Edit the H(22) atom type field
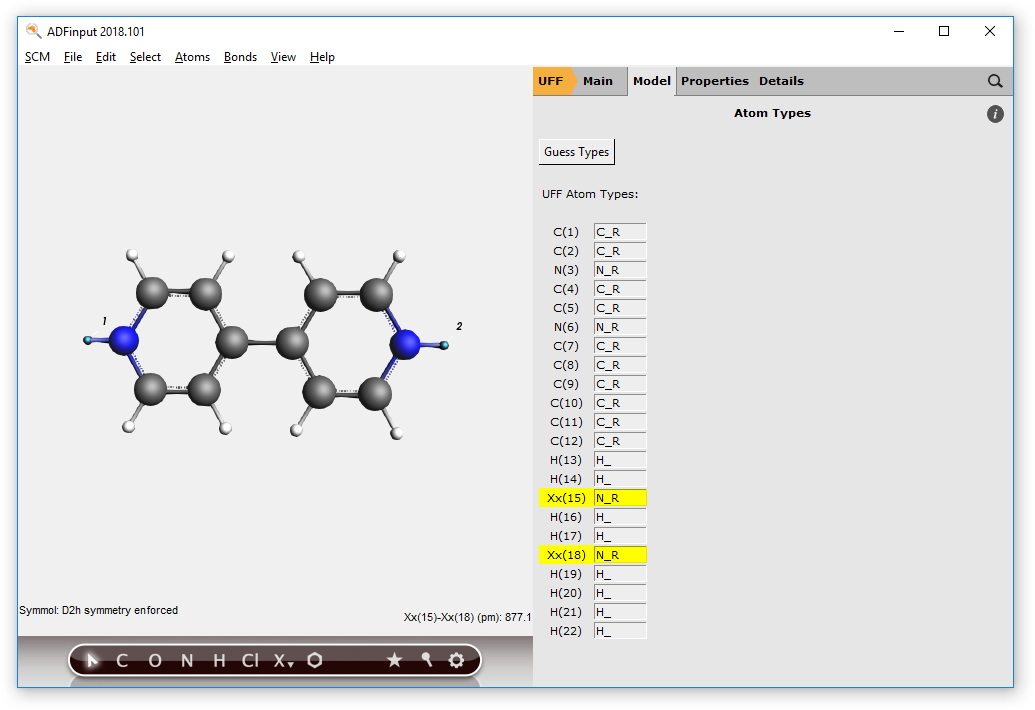 pyautogui.click(x=620, y=631)
